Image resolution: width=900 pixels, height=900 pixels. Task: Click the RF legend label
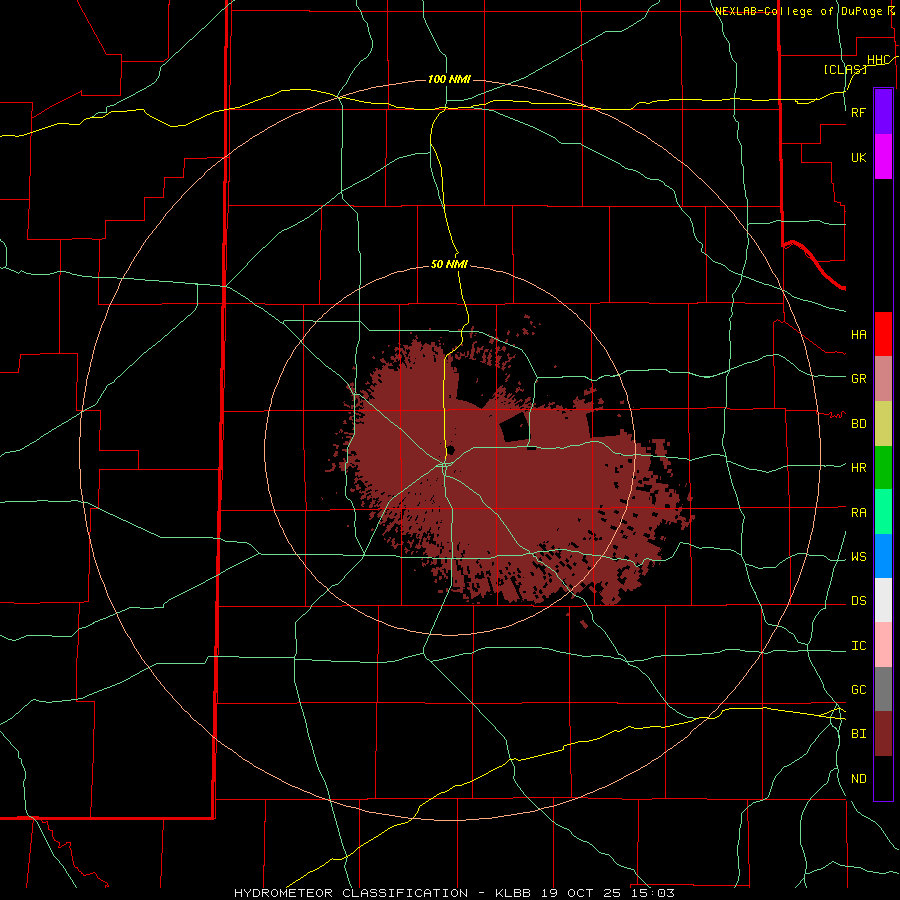click(x=858, y=112)
